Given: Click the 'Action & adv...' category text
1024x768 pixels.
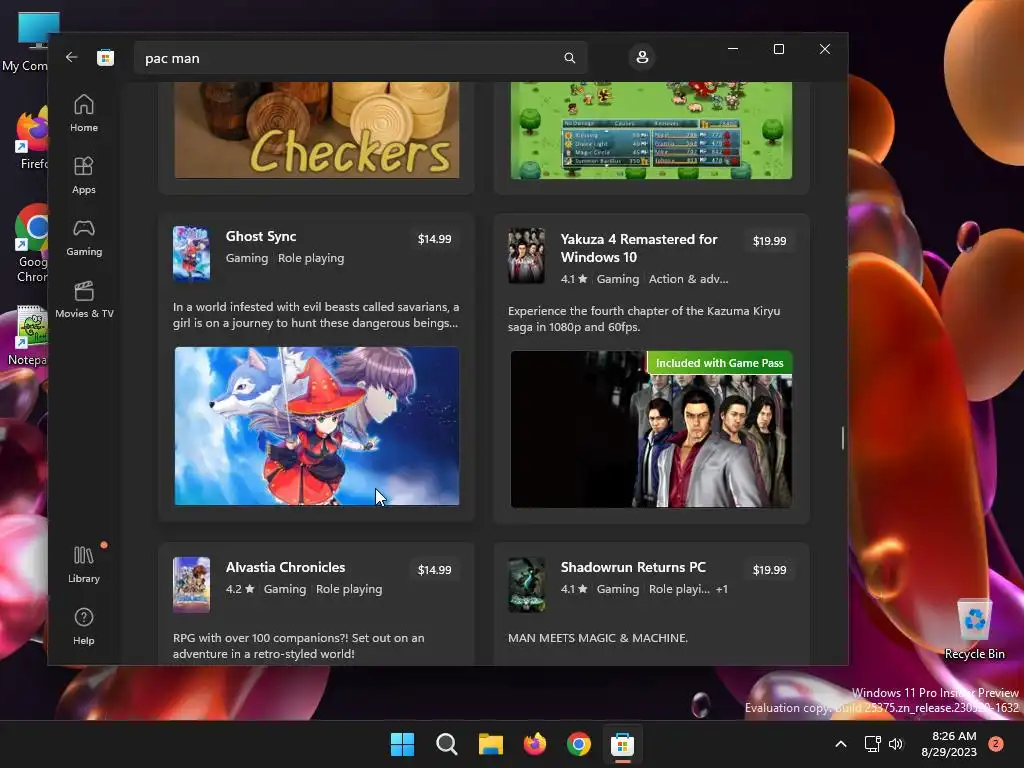Looking at the screenshot, I should pos(688,279).
